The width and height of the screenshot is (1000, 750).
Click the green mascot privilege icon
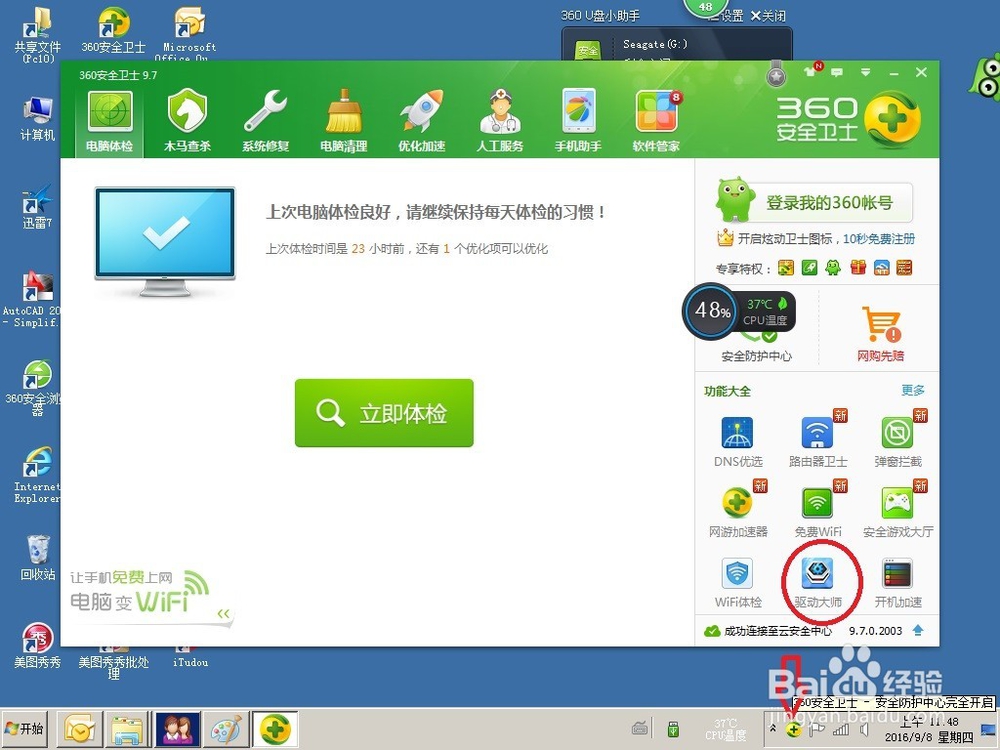coord(833,268)
